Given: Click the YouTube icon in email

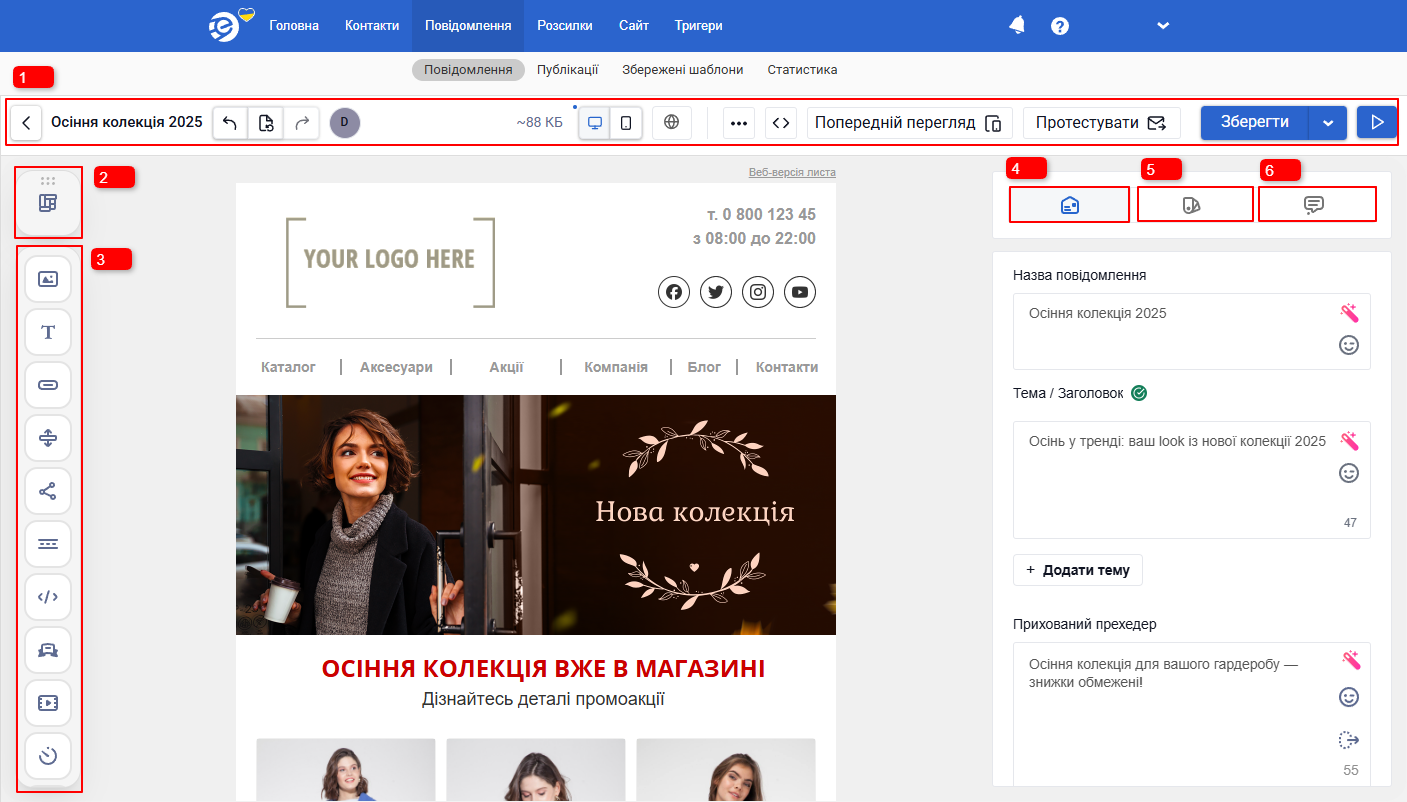Looking at the screenshot, I should [x=800, y=292].
